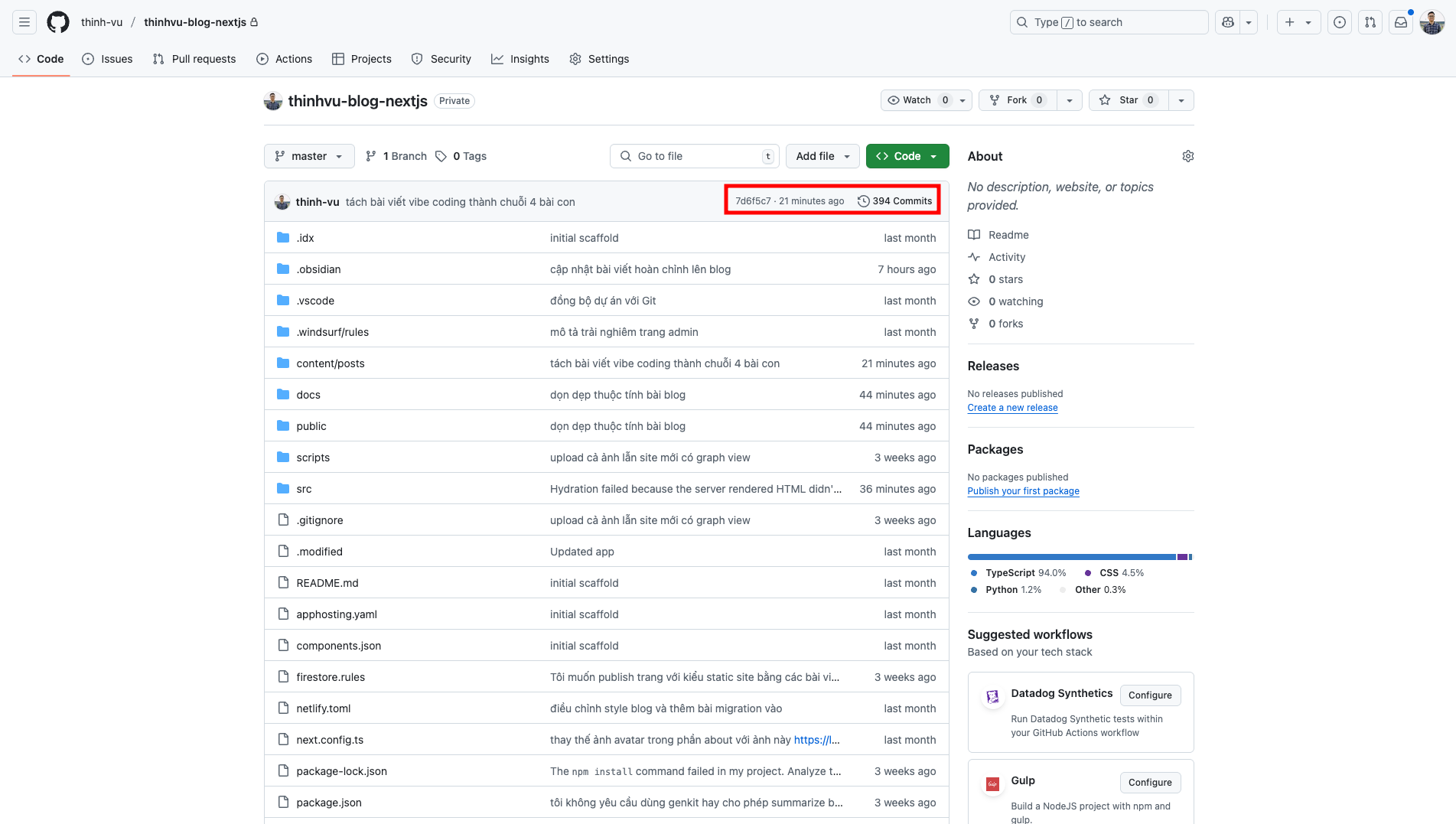Open the netlify.toml file
Viewport: 1456px width, 824px height.
(x=324, y=708)
